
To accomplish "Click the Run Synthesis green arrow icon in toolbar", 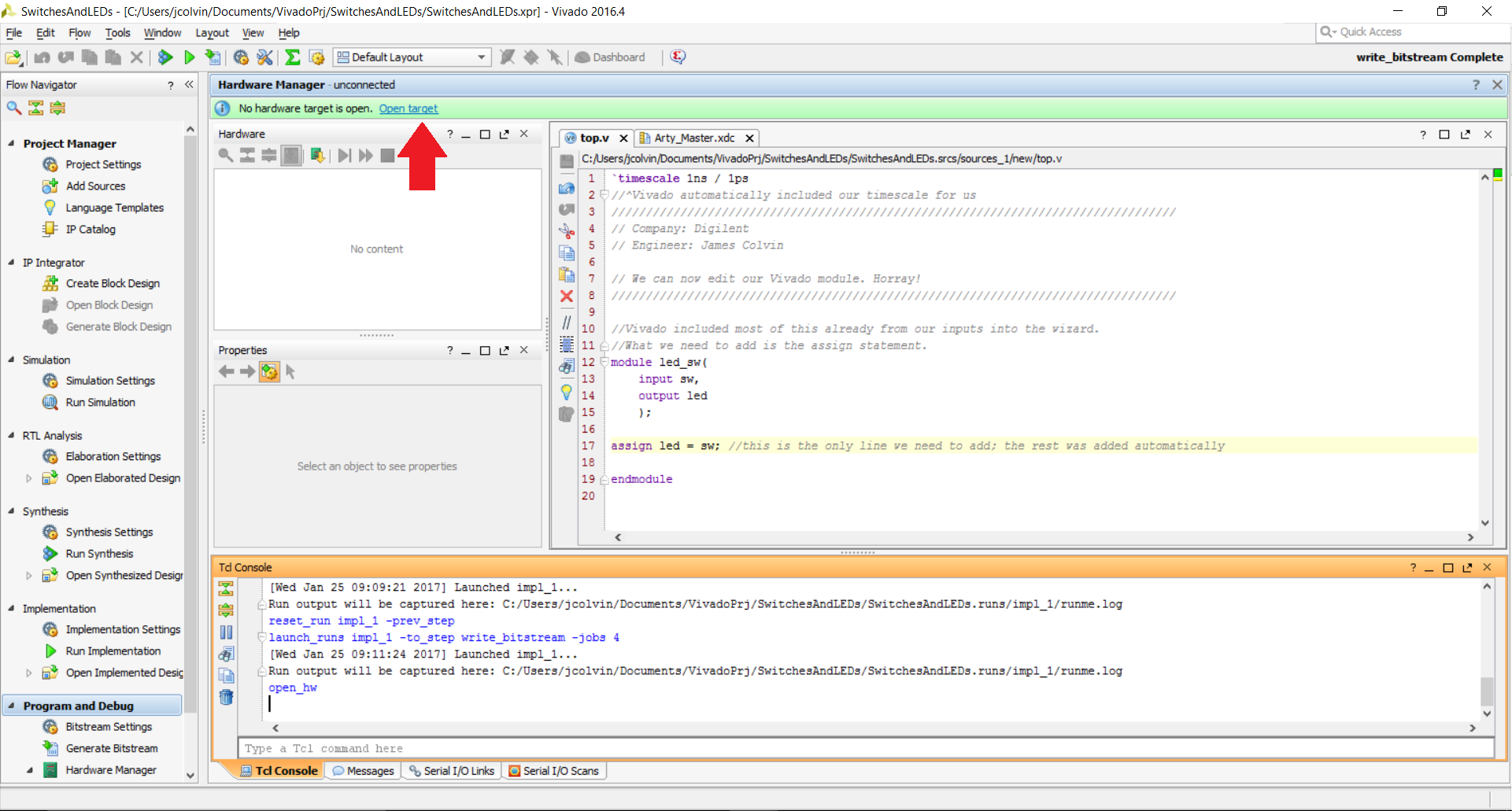I will (165, 57).
